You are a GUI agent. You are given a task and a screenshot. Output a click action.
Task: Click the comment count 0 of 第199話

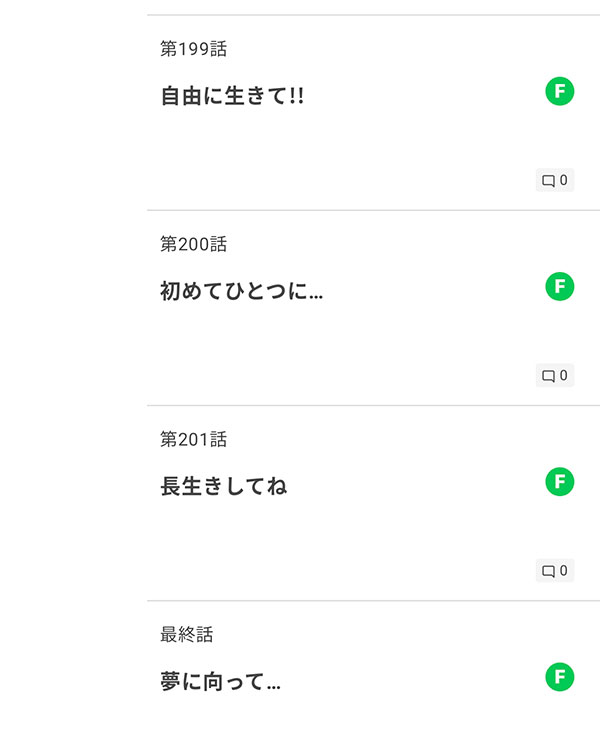pos(564,181)
